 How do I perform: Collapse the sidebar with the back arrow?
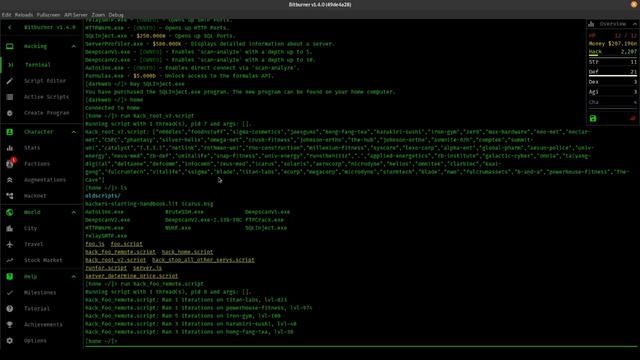(10, 27)
